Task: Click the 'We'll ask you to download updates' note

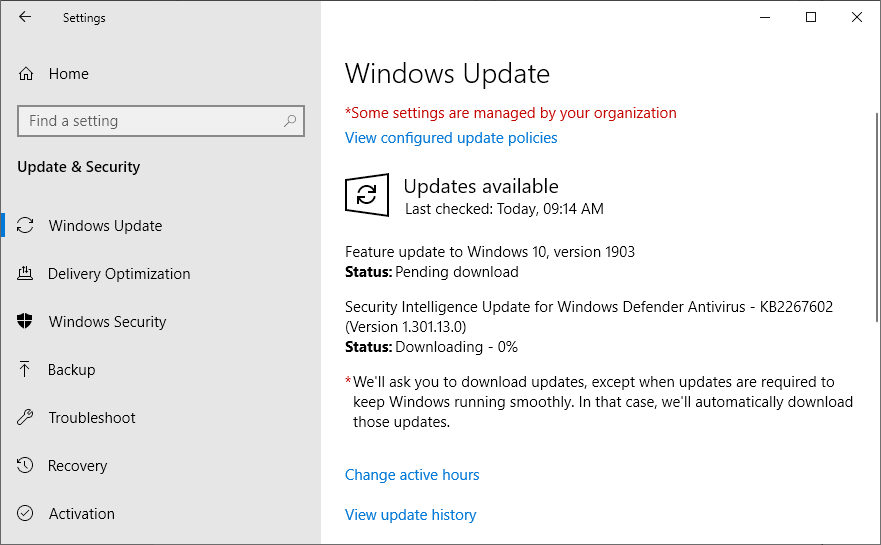Action: point(599,402)
